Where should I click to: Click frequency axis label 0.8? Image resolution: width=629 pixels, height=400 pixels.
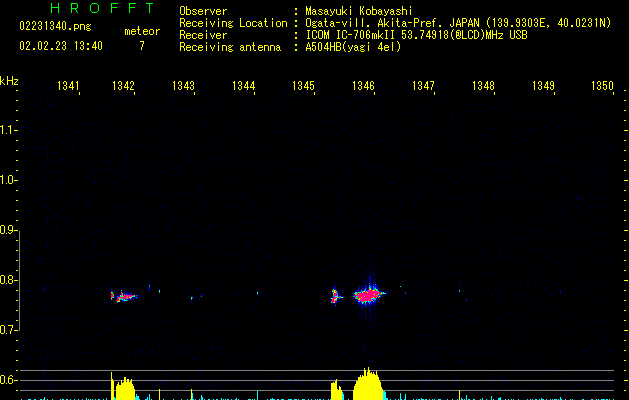click(8, 280)
